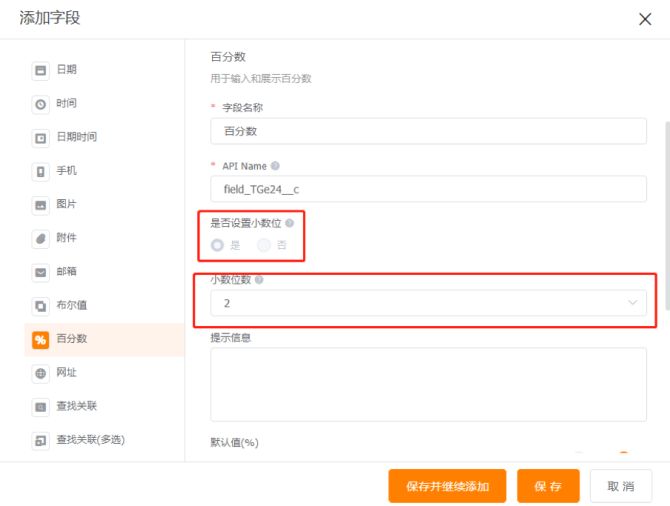Cancel with the 取消 button
This screenshot has height=506, width=670.
621,486
